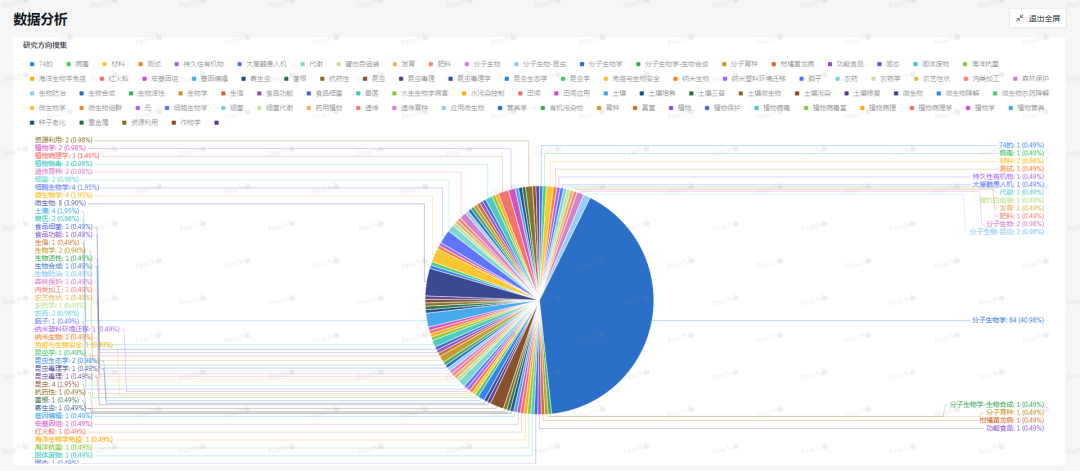
Task: Click the unlabeled purple legend marker after 作物学
Action: [216, 122]
